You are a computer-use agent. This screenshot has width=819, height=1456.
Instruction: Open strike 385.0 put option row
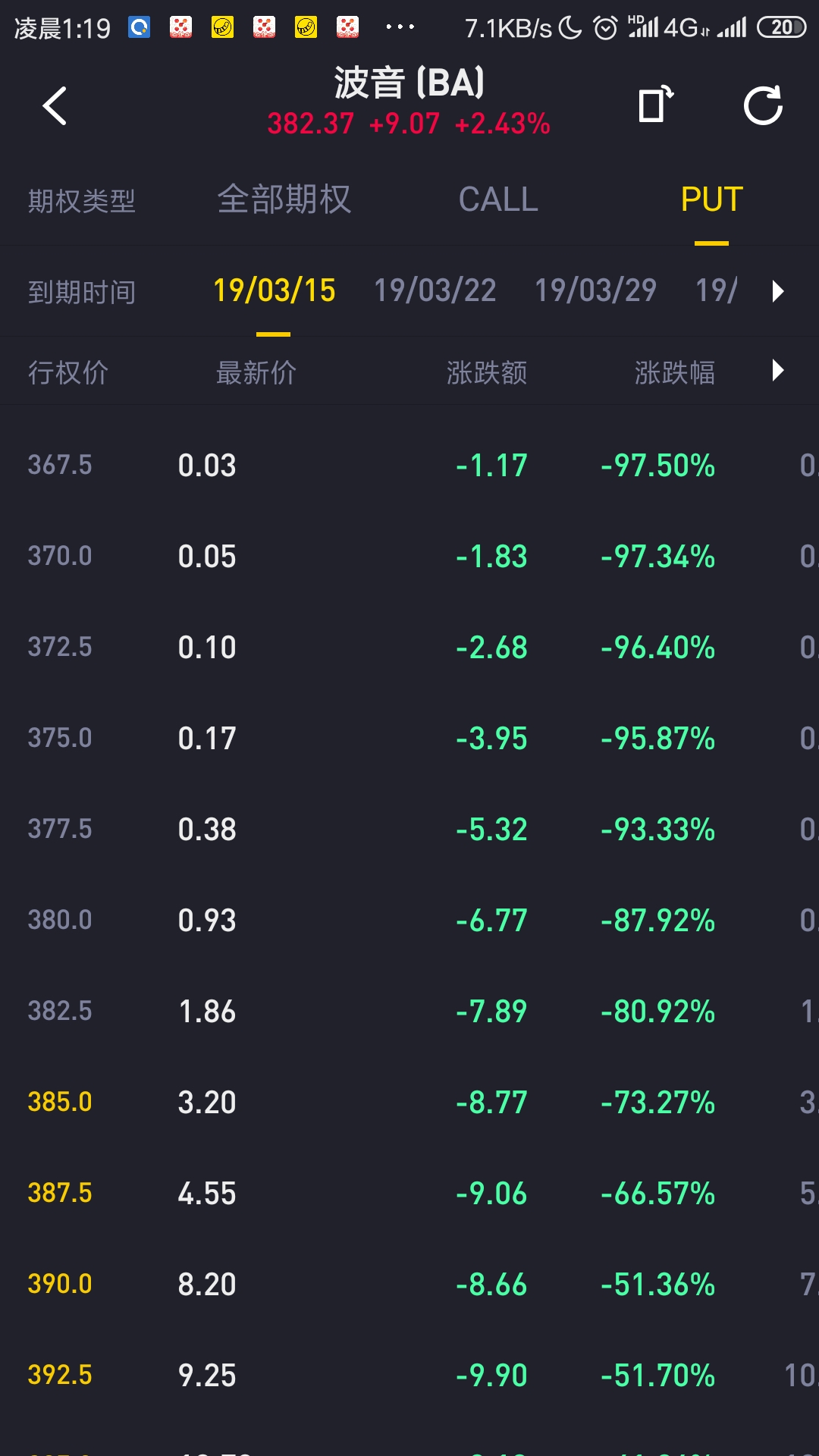point(409,1102)
